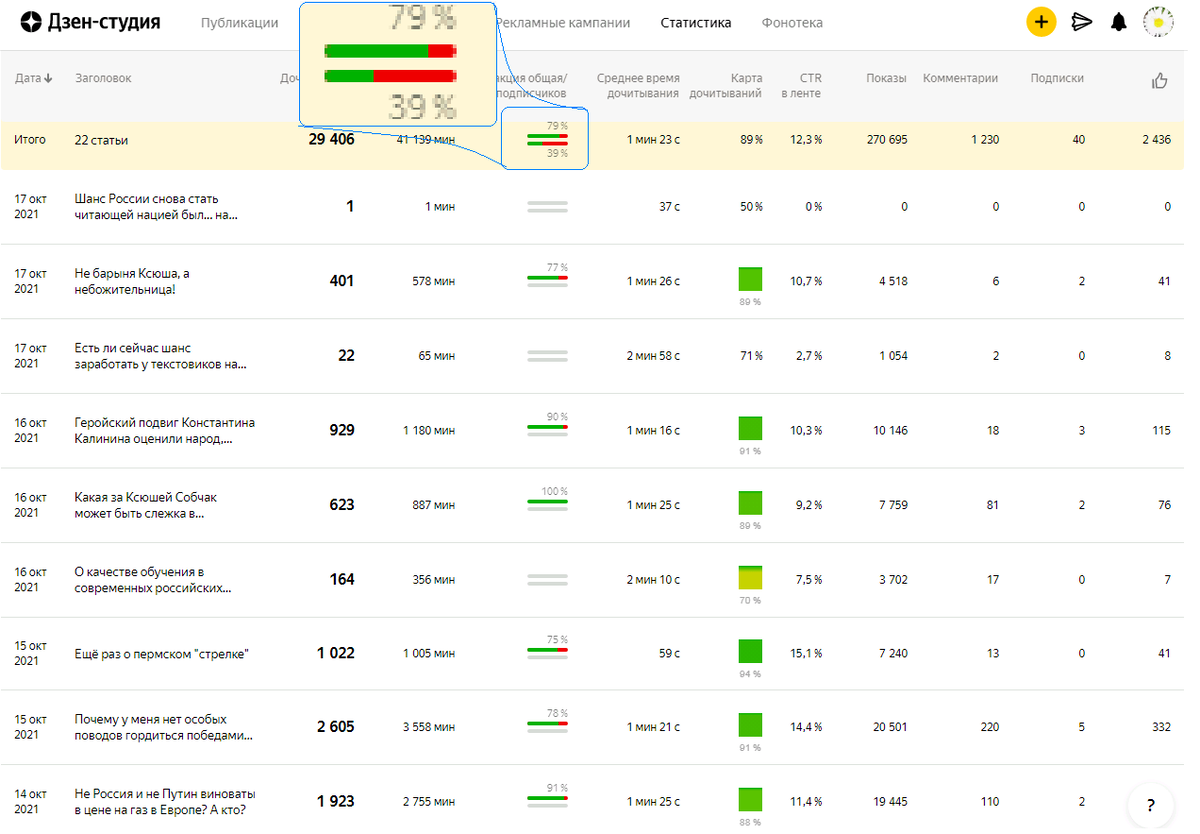Open the Фонотека tab
1200x834 pixels.
coord(792,23)
